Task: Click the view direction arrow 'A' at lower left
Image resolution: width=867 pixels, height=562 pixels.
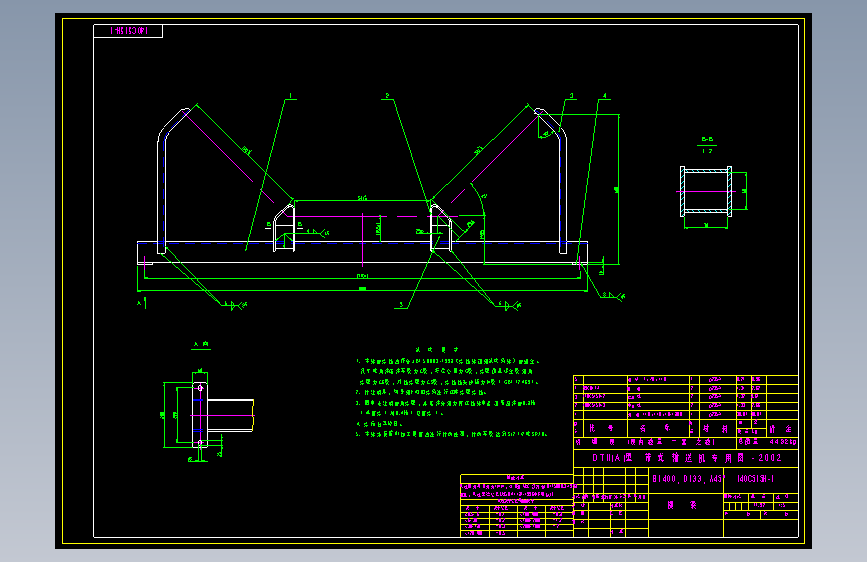Action: coord(142,303)
